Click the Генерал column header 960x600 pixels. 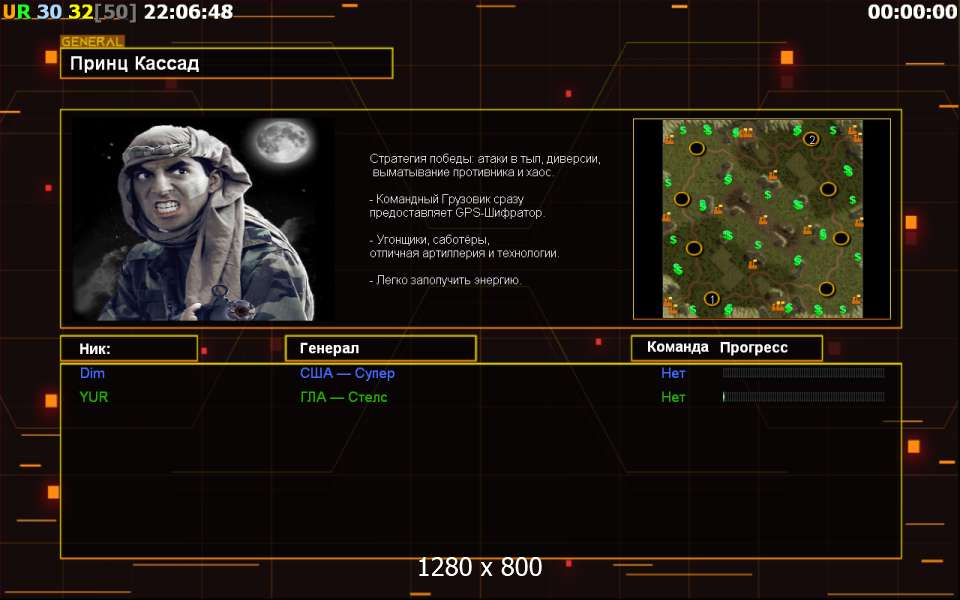pos(380,348)
